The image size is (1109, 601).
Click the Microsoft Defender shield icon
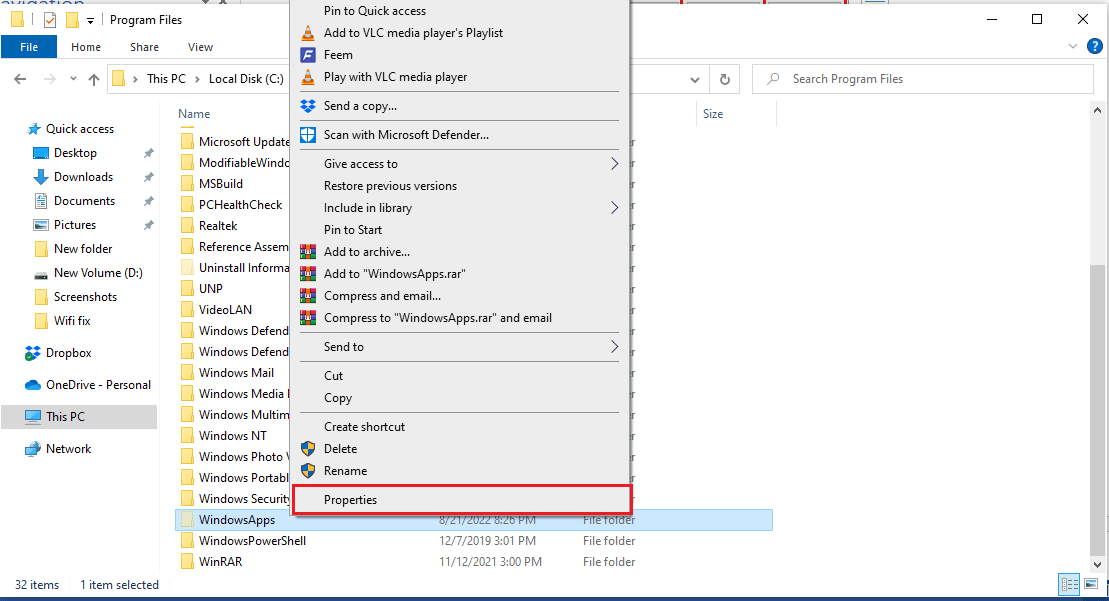click(x=308, y=135)
